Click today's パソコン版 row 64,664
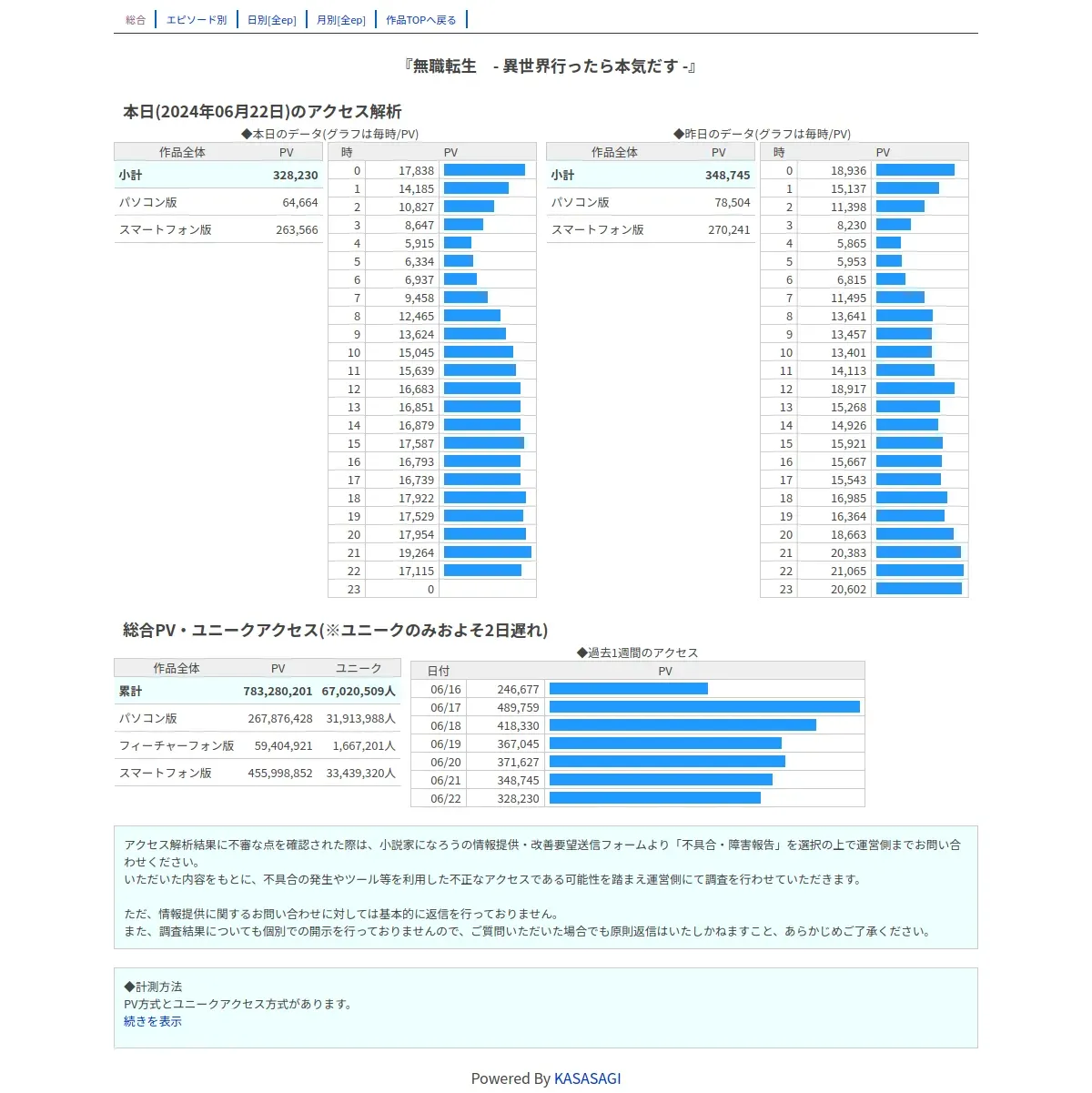The height and width of the screenshot is (1093, 1092). pyautogui.click(x=218, y=203)
